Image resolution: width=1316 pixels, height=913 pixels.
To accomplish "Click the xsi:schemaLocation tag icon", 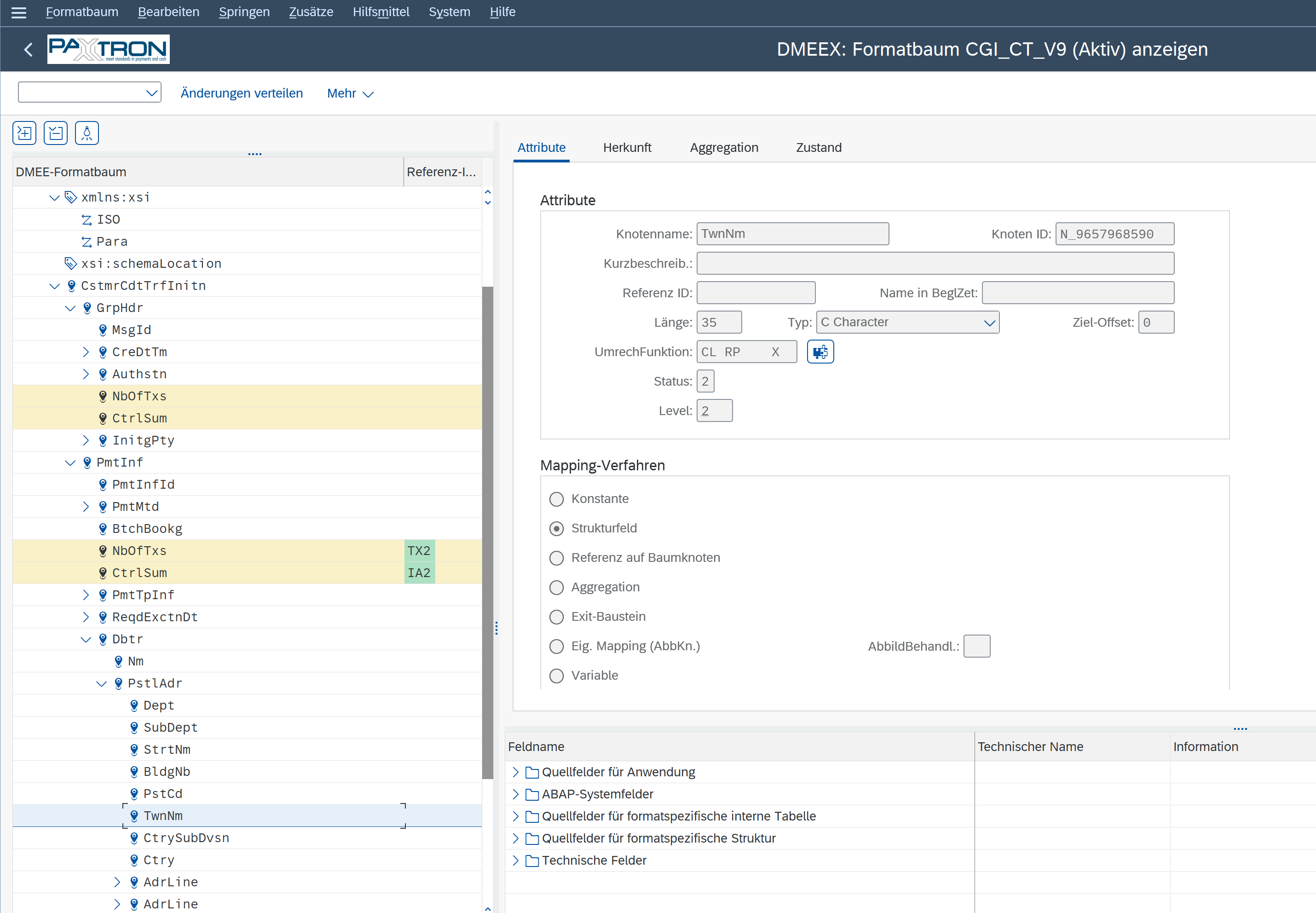I will [70, 264].
